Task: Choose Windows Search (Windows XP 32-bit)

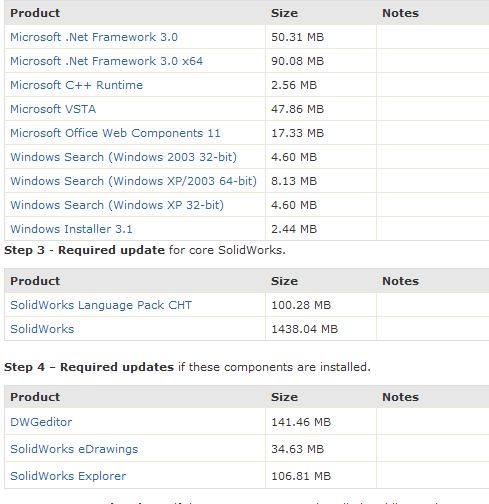Action: (117, 205)
